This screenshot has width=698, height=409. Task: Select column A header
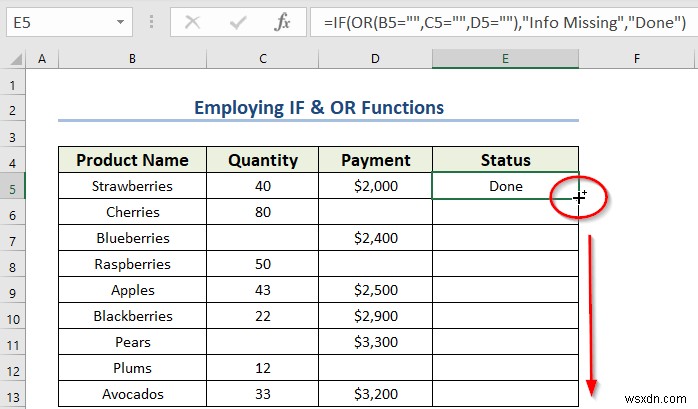tap(42, 59)
